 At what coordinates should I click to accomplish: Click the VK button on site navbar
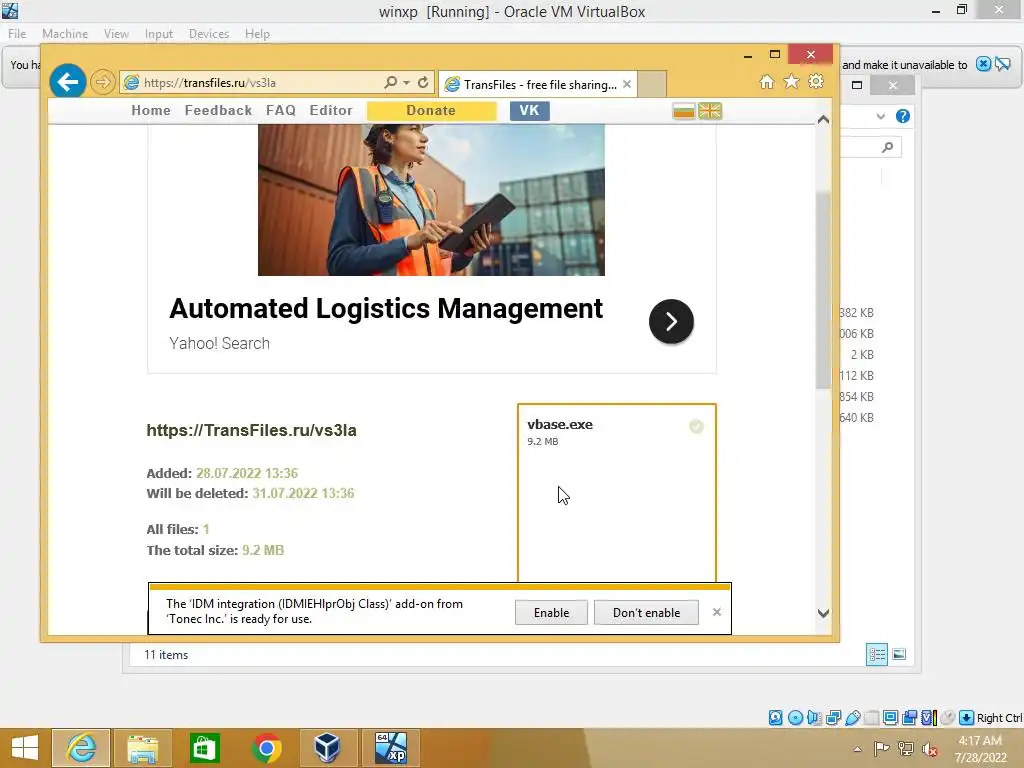(530, 111)
